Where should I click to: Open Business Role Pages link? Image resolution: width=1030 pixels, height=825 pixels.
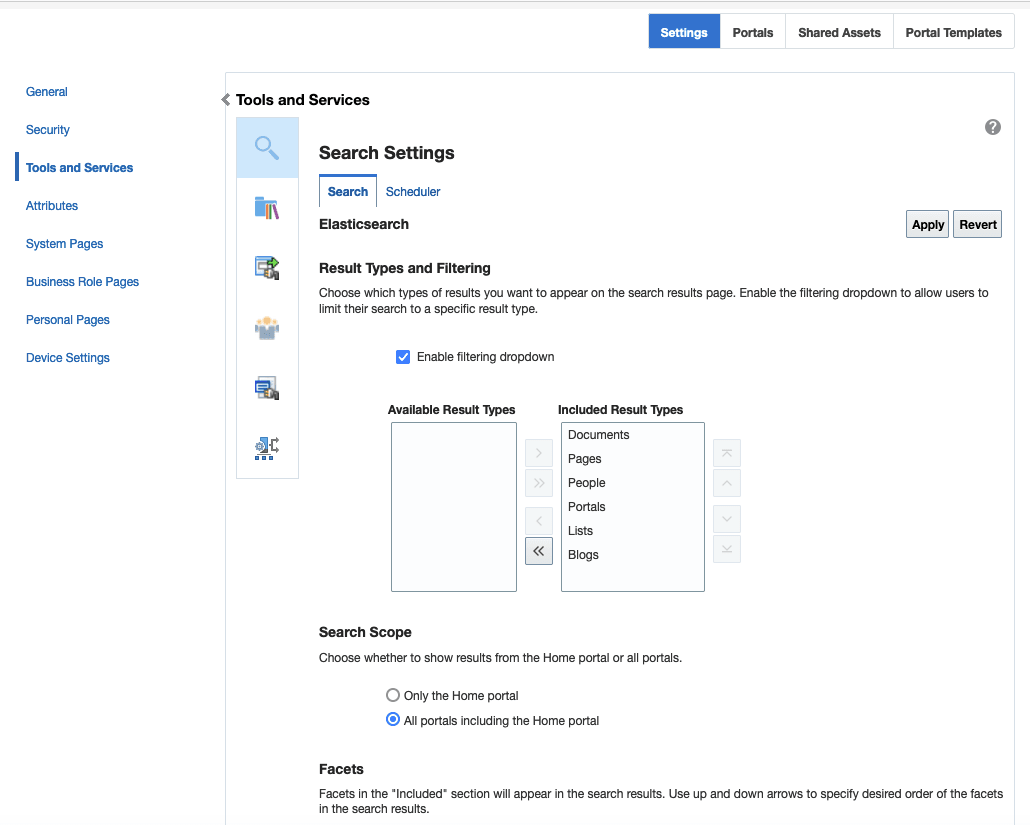(82, 282)
